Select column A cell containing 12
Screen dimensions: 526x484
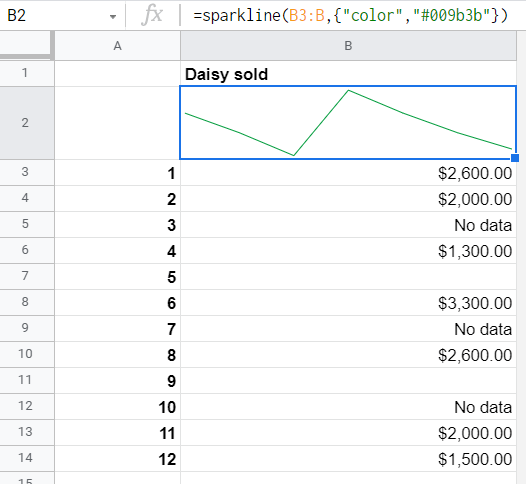pos(117,459)
